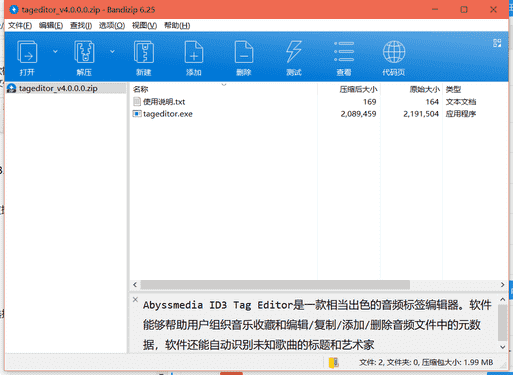513x375 pixels.
Task: Click the 删除 (Delete) toolbar icon
Action: click(x=244, y=52)
